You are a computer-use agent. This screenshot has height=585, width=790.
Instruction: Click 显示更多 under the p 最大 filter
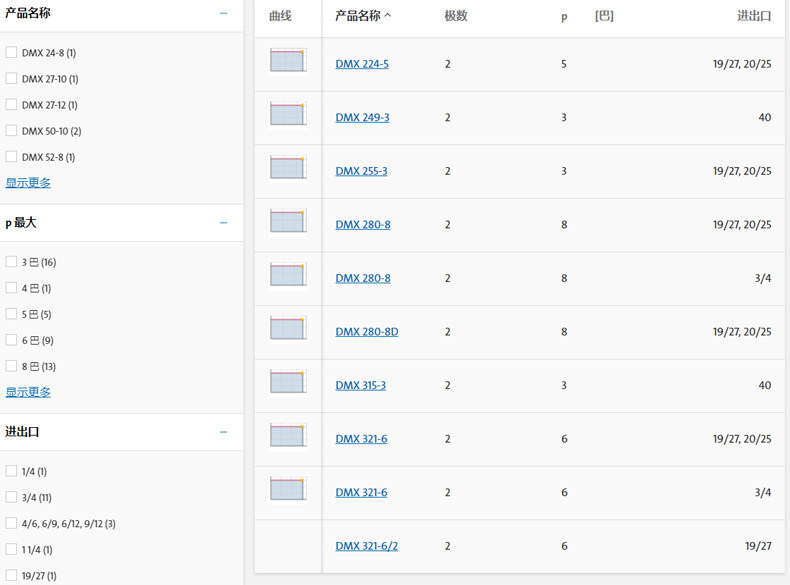pyautogui.click(x=28, y=392)
